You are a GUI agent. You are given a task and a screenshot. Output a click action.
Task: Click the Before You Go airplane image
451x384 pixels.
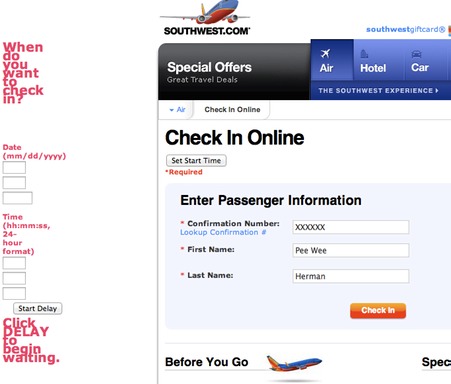294,363
